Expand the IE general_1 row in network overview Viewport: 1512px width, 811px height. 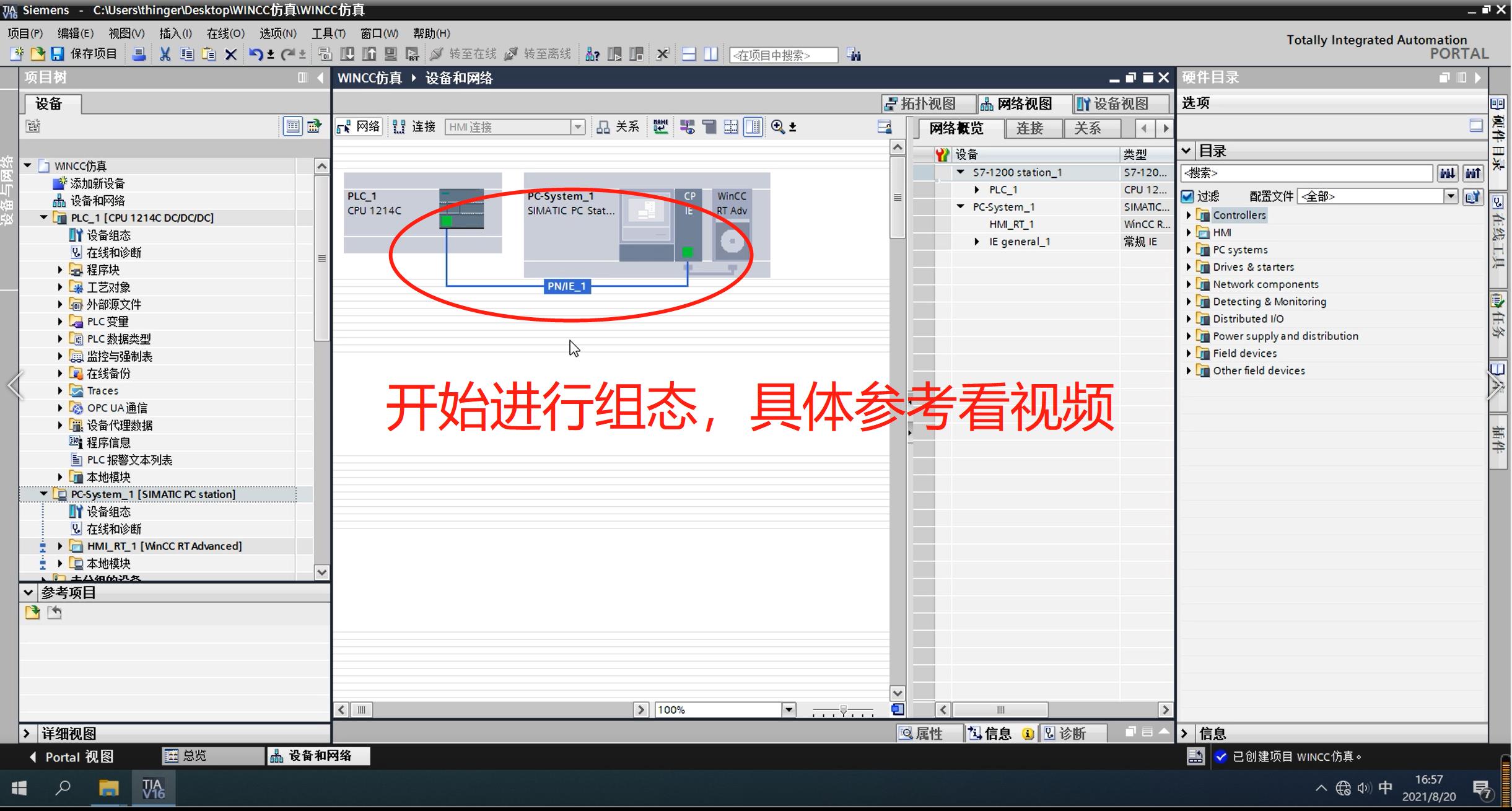pos(977,242)
